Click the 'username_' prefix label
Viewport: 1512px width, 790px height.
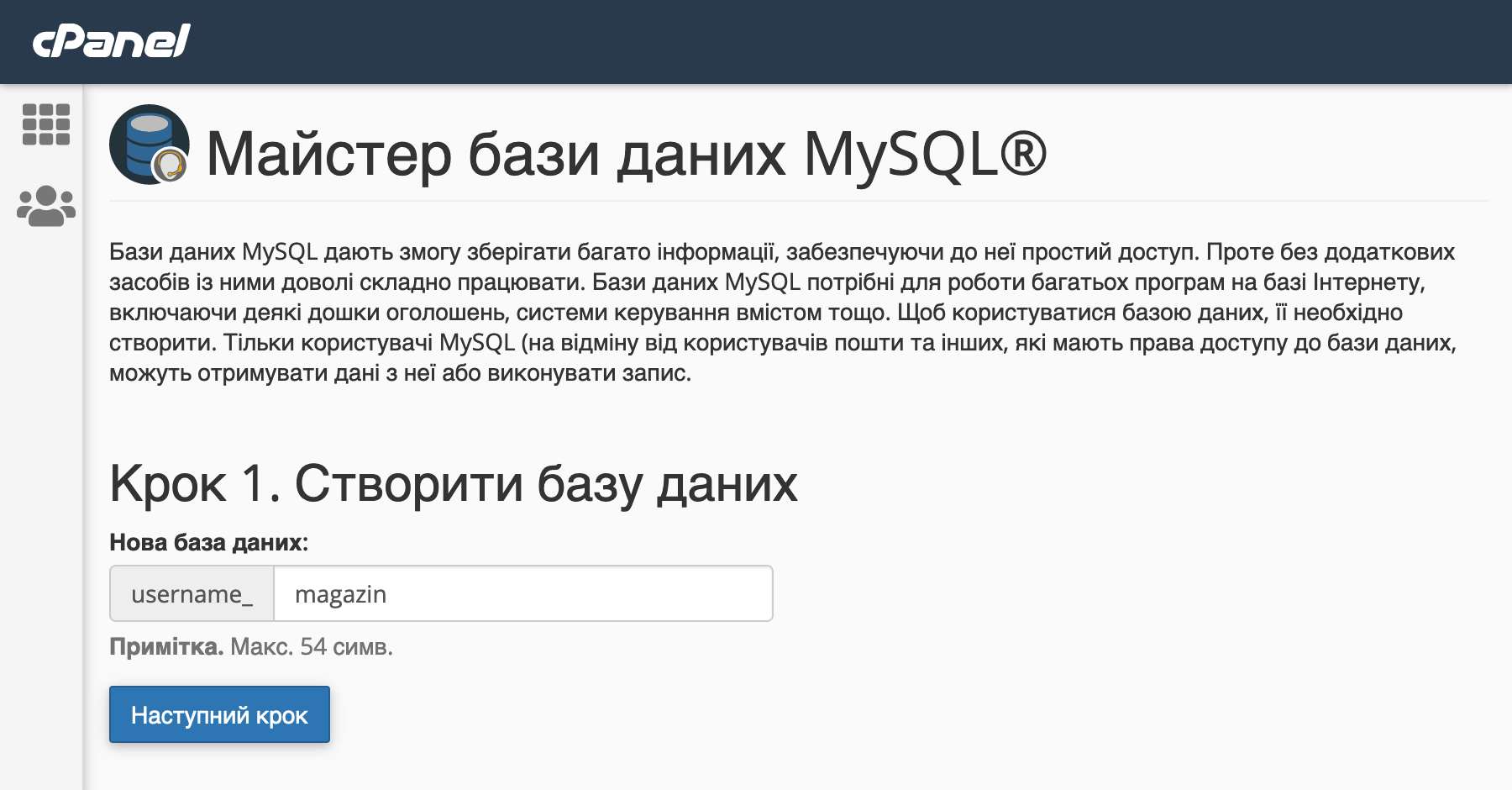click(x=192, y=593)
